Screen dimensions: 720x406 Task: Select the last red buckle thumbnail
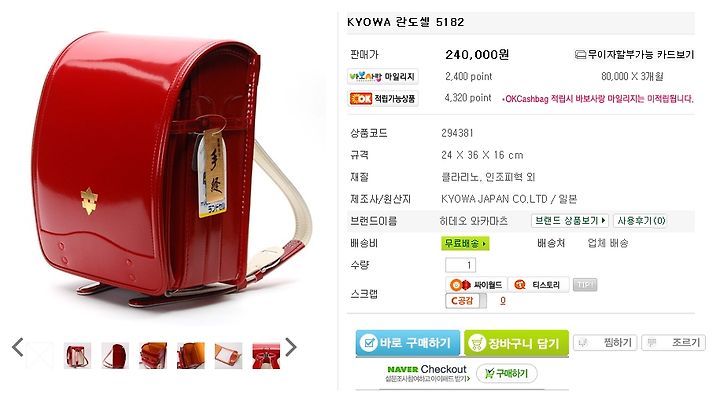pos(266,355)
